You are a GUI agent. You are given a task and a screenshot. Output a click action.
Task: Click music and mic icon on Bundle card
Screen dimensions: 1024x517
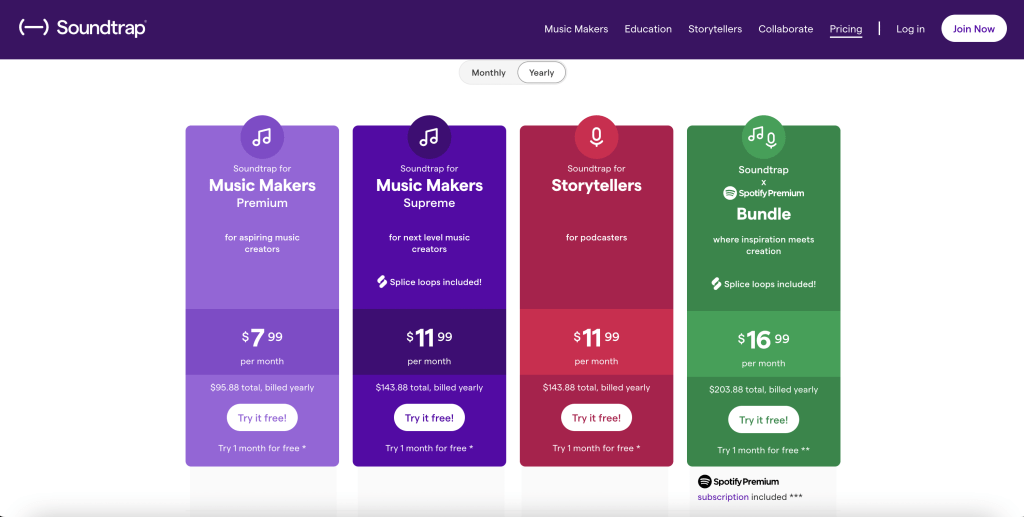point(763,137)
